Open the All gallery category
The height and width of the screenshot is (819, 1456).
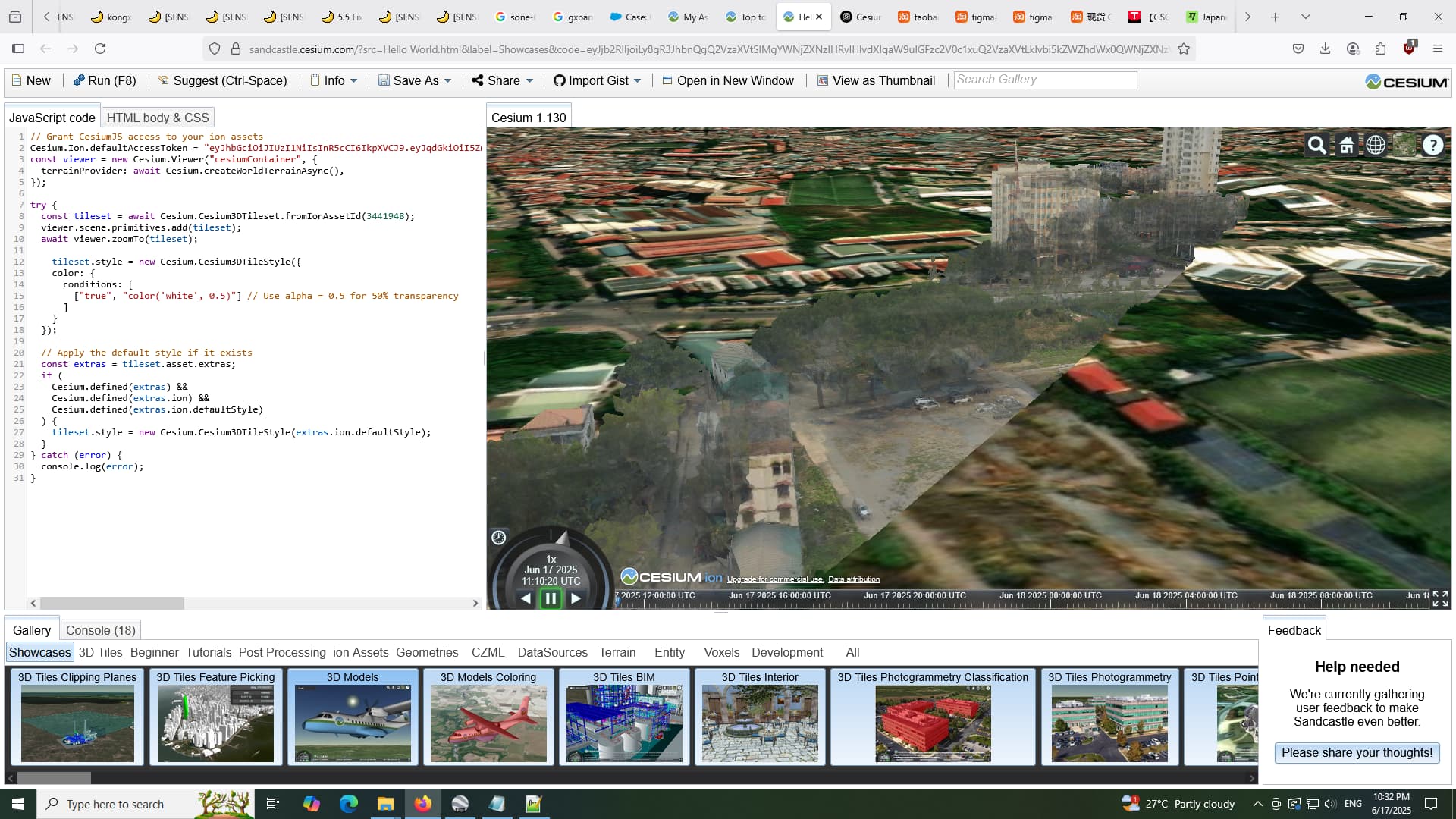(x=852, y=652)
